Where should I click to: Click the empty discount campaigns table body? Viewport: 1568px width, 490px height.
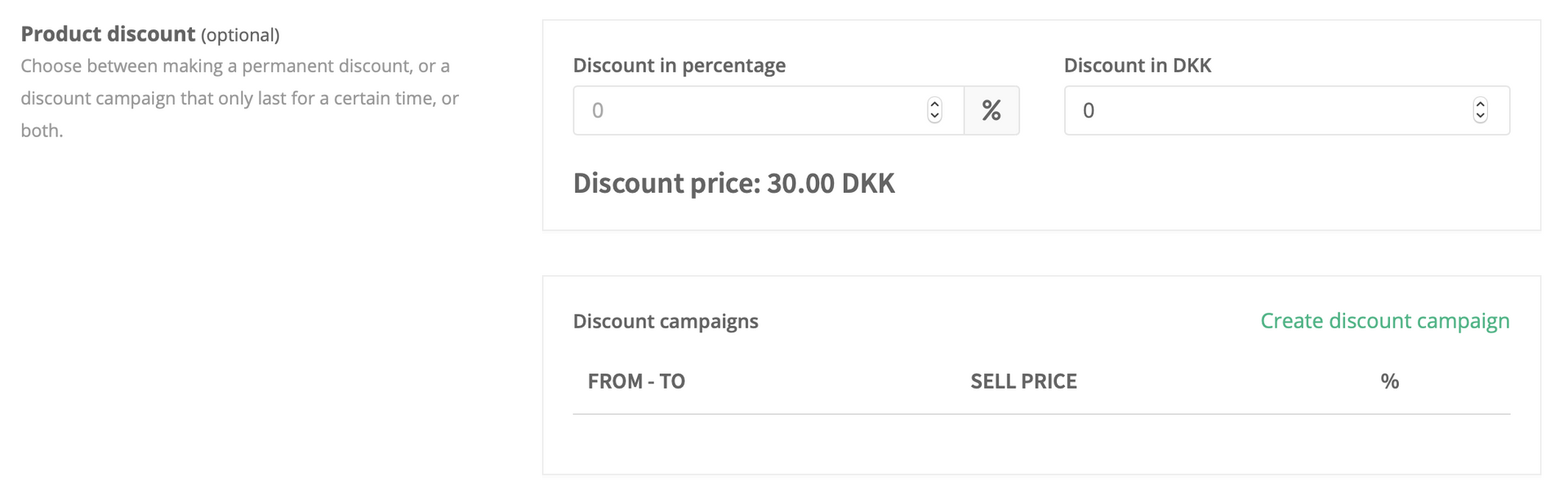pos(1041,443)
